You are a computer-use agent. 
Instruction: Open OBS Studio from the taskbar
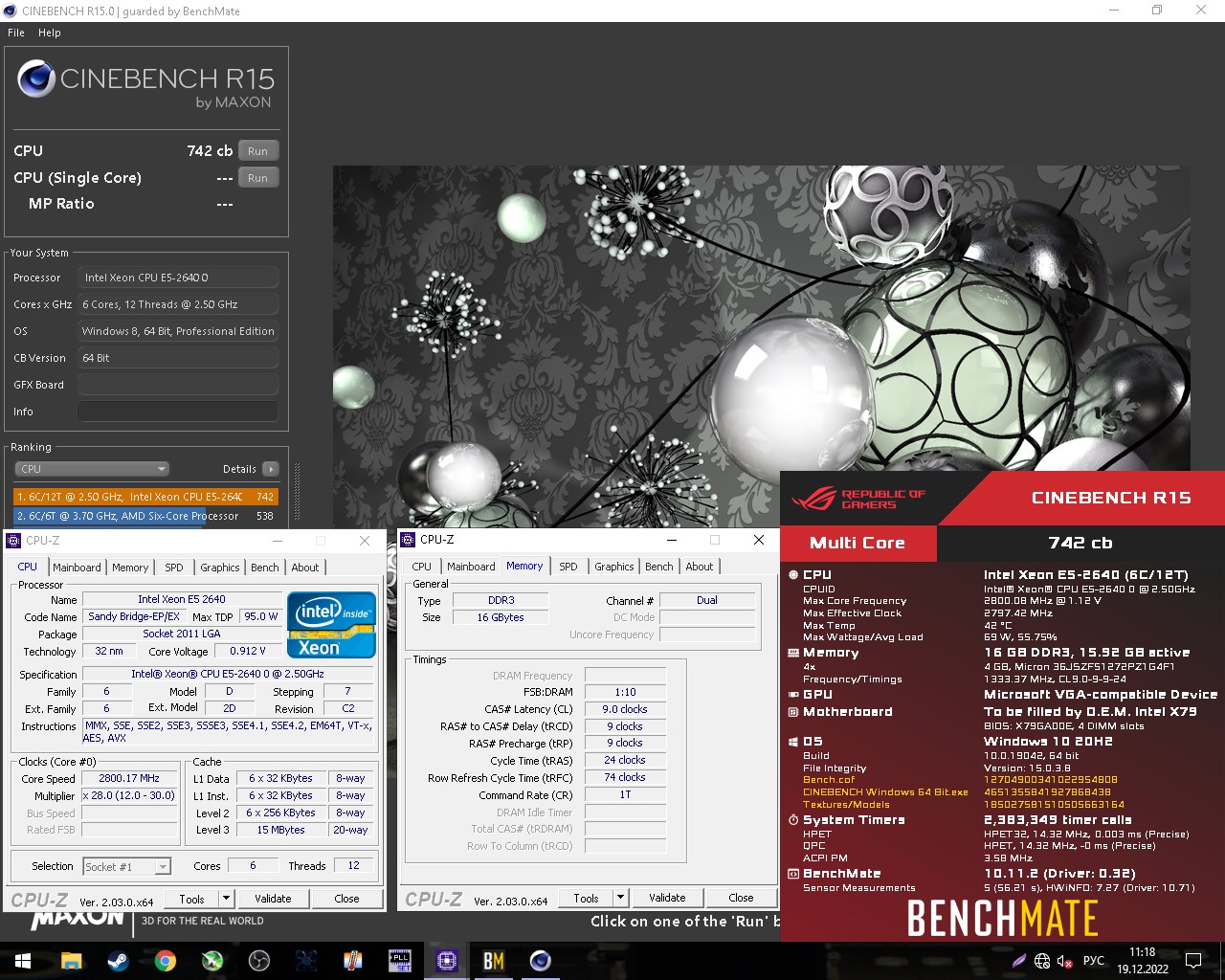click(x=258, y=961)
